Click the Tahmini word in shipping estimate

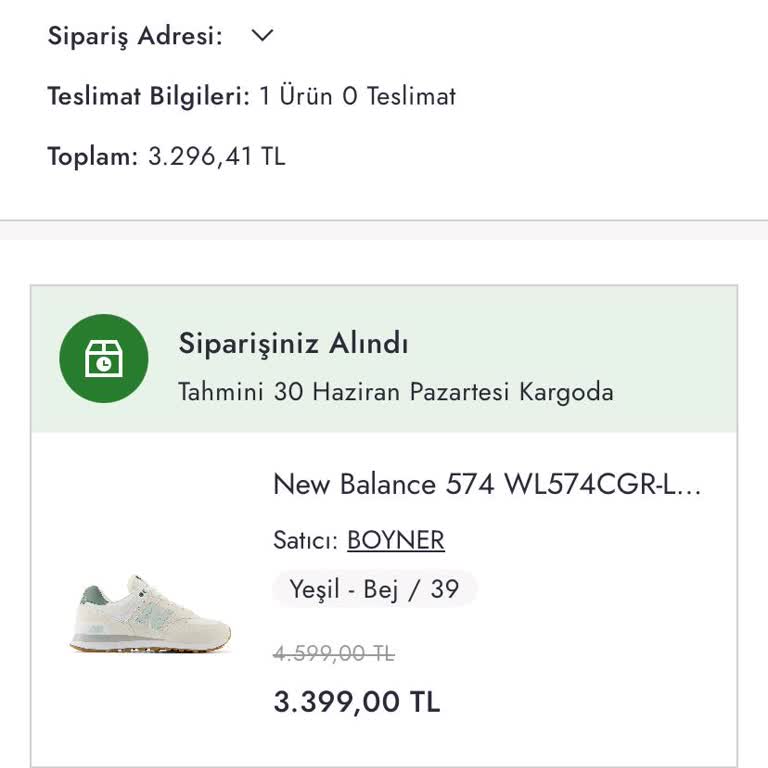[x=221, y=391]
